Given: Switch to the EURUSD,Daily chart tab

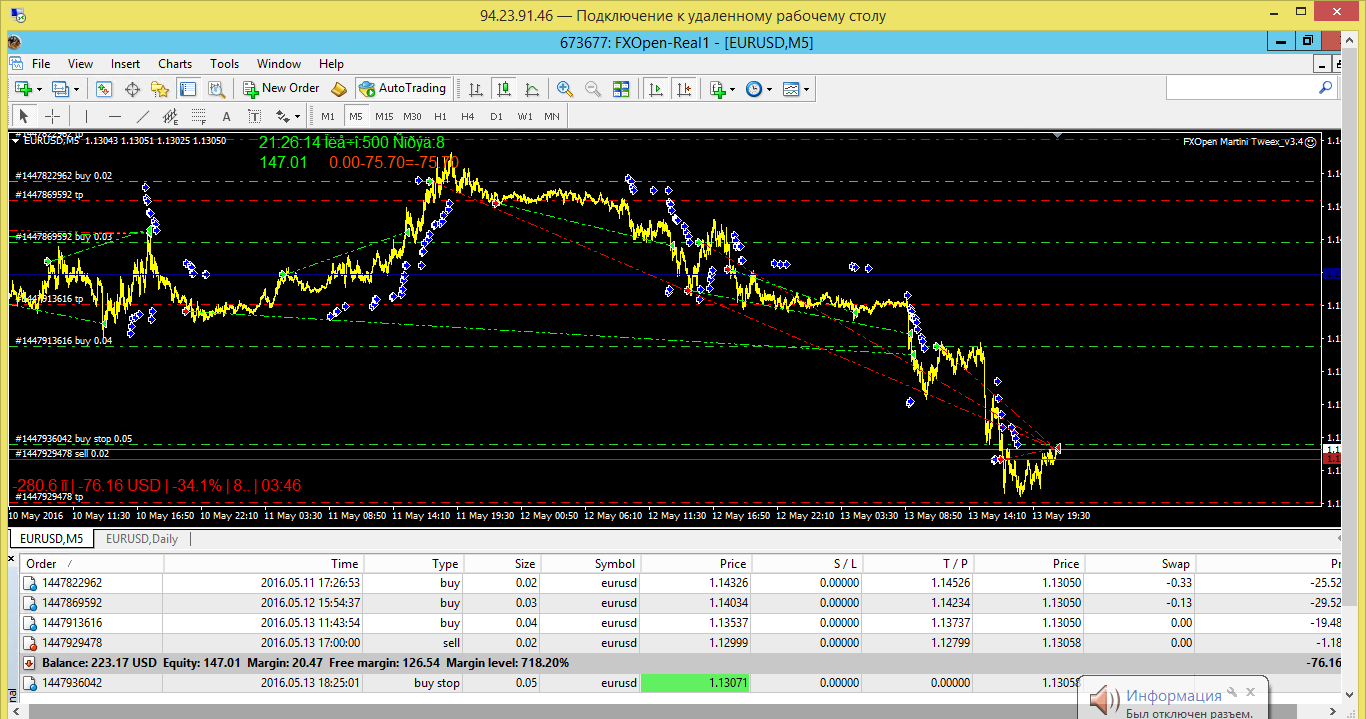Looking at the screenshot, I should [x=142, y=539].
